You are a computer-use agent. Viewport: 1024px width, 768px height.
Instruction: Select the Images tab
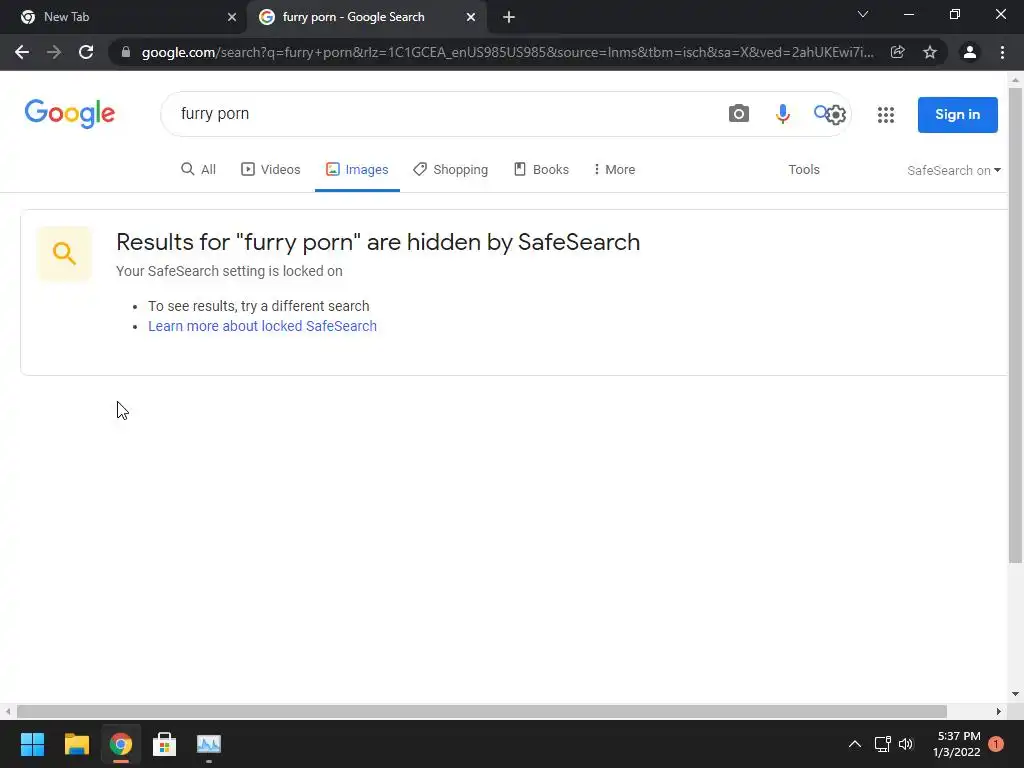coord(357,170)
